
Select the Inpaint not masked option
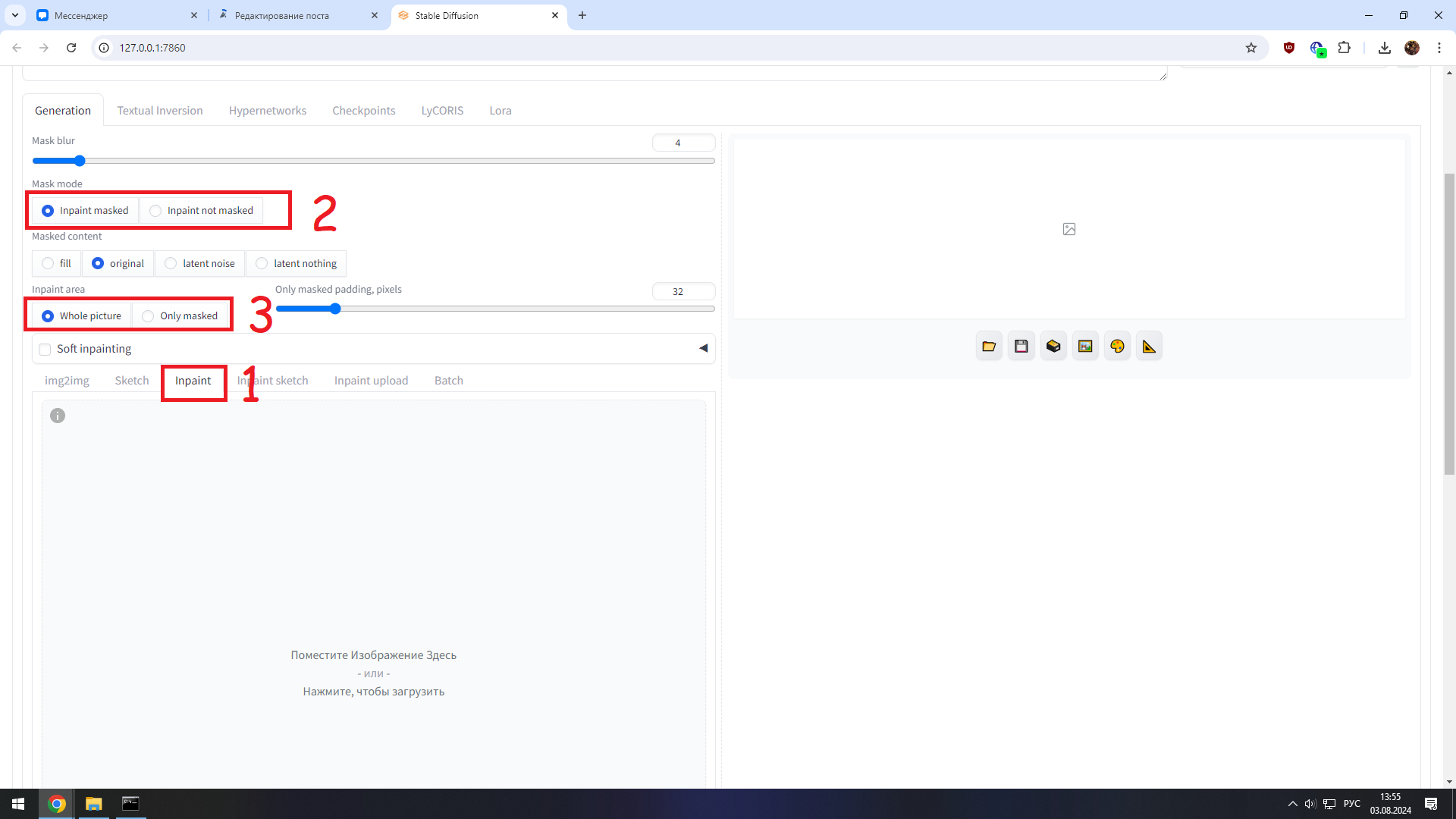pos(155,211)
